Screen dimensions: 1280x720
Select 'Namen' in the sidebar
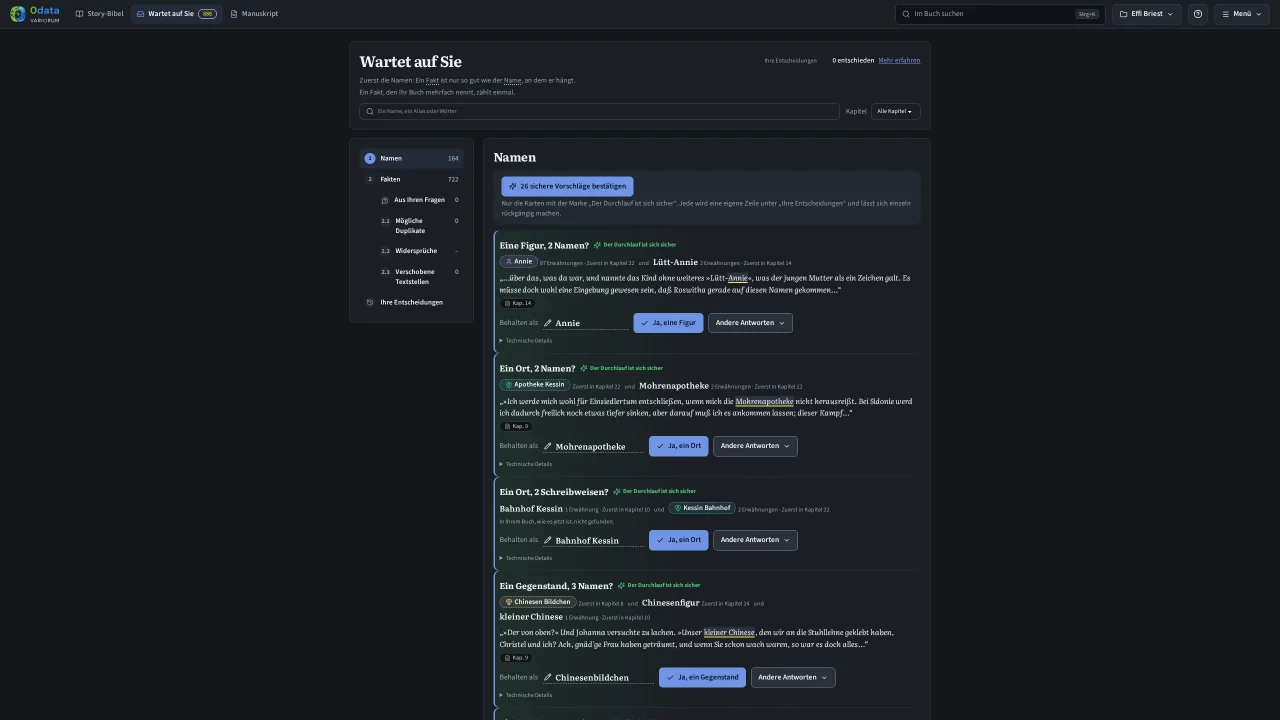tap(411, 158)
